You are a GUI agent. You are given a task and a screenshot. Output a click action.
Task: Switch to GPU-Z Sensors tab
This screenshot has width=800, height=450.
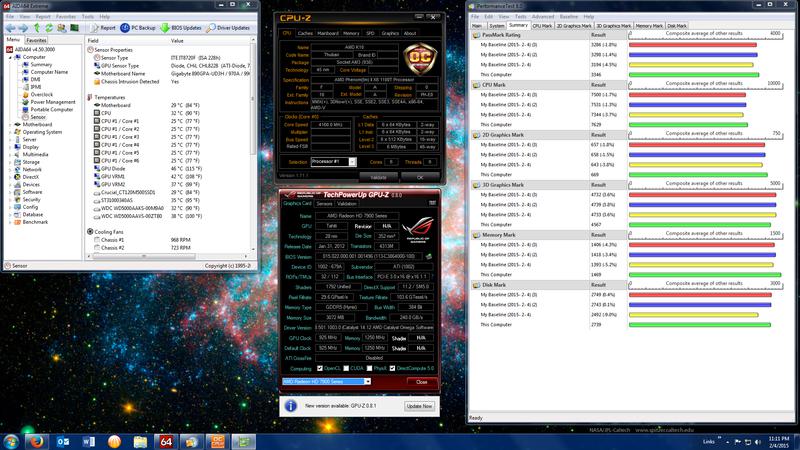[x=324, y=204]
